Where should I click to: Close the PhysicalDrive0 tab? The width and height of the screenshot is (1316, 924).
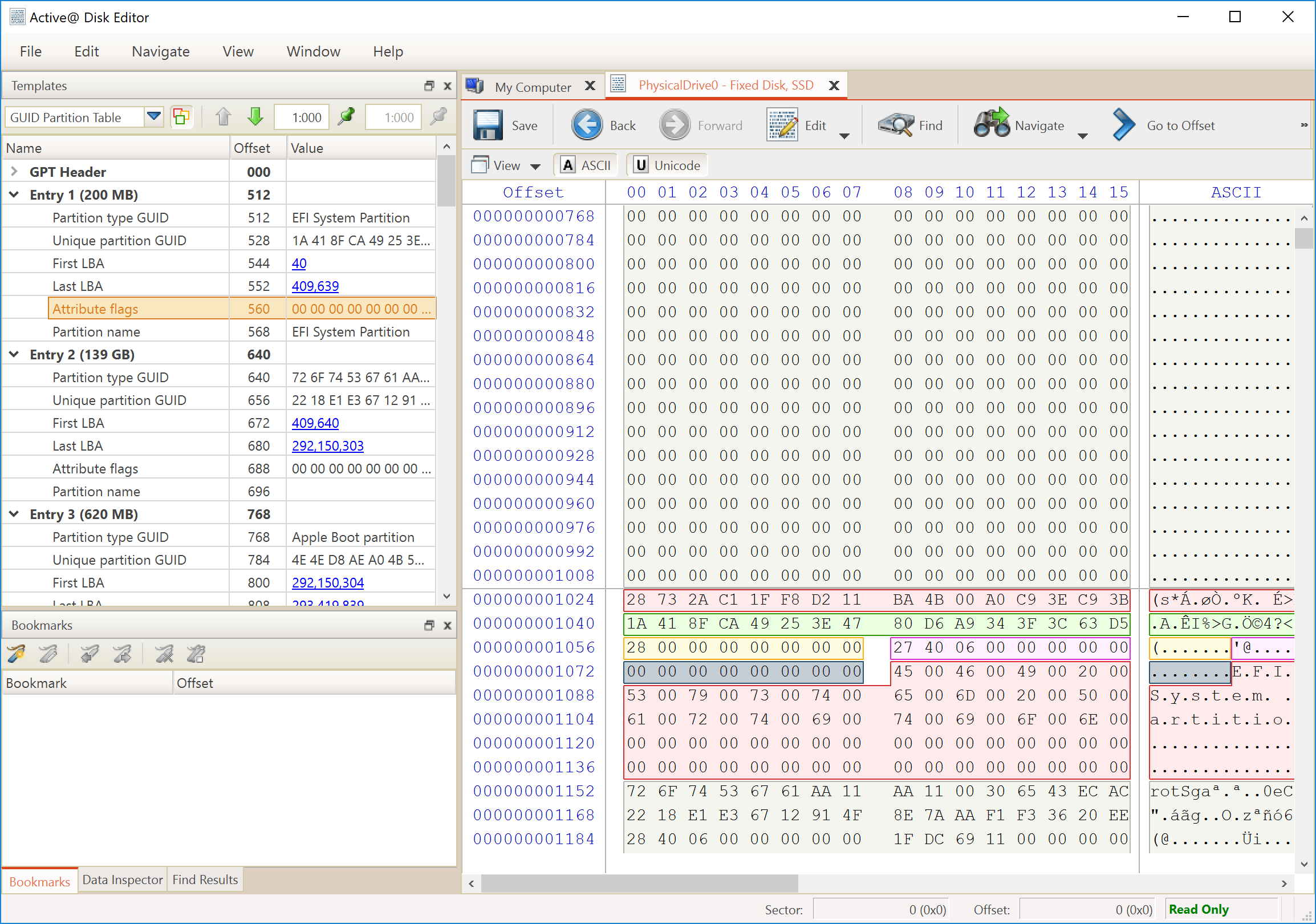tap(835, 86)
